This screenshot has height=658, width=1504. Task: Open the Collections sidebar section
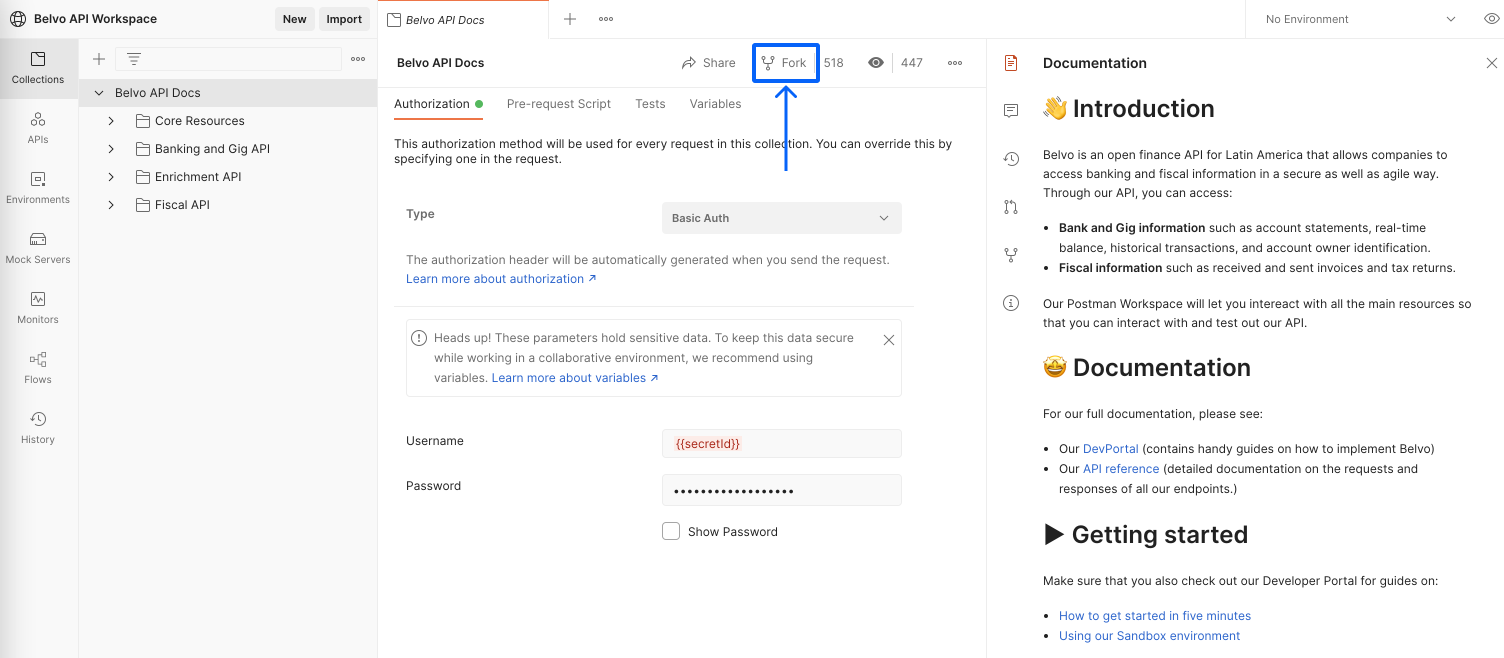click(38, 68)
